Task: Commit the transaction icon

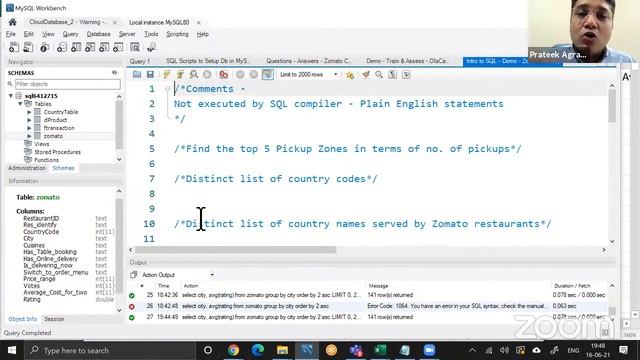Action: tap(240, 74)
